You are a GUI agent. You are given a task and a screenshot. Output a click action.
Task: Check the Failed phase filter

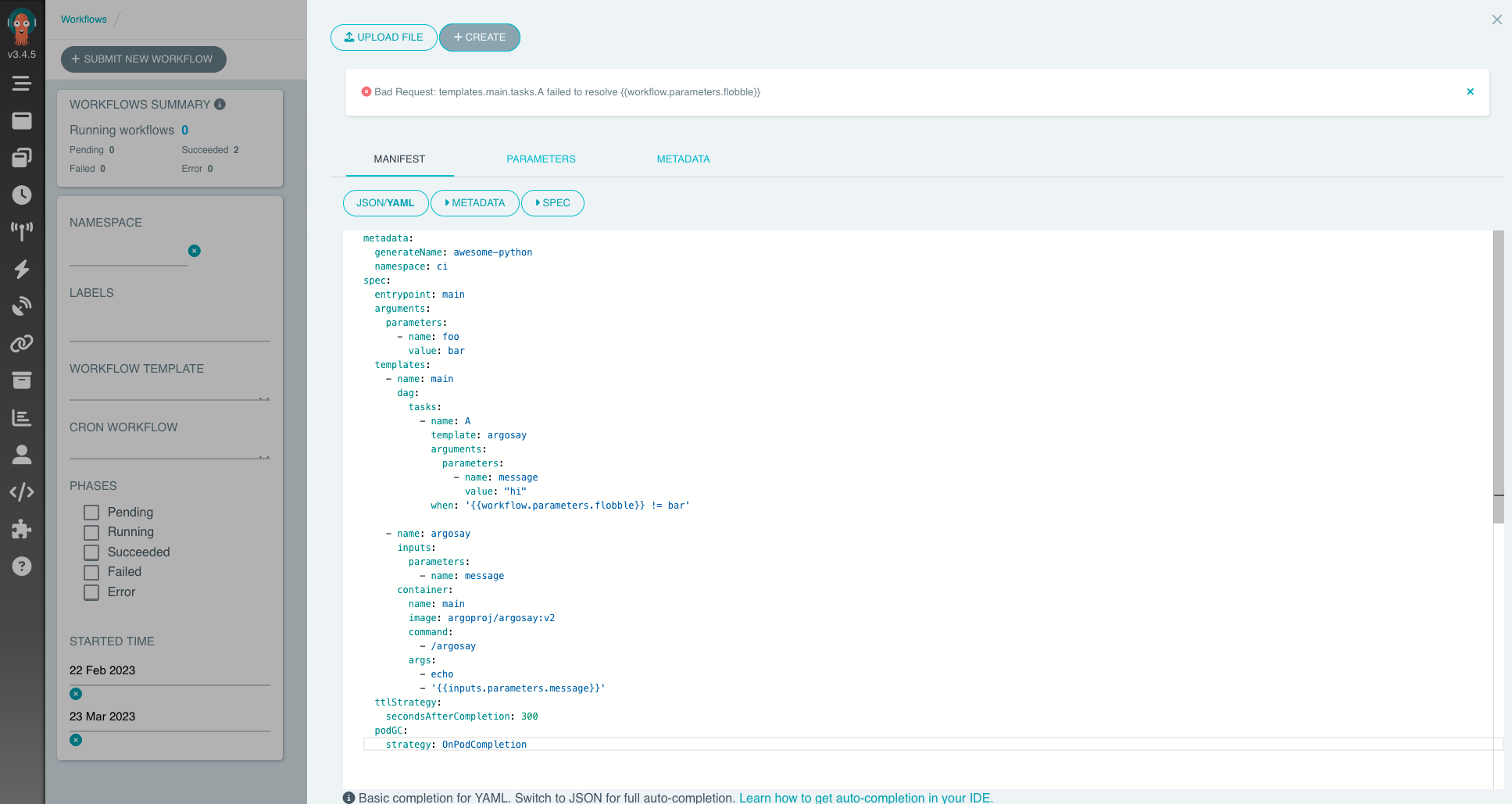(x=91, y=572)
